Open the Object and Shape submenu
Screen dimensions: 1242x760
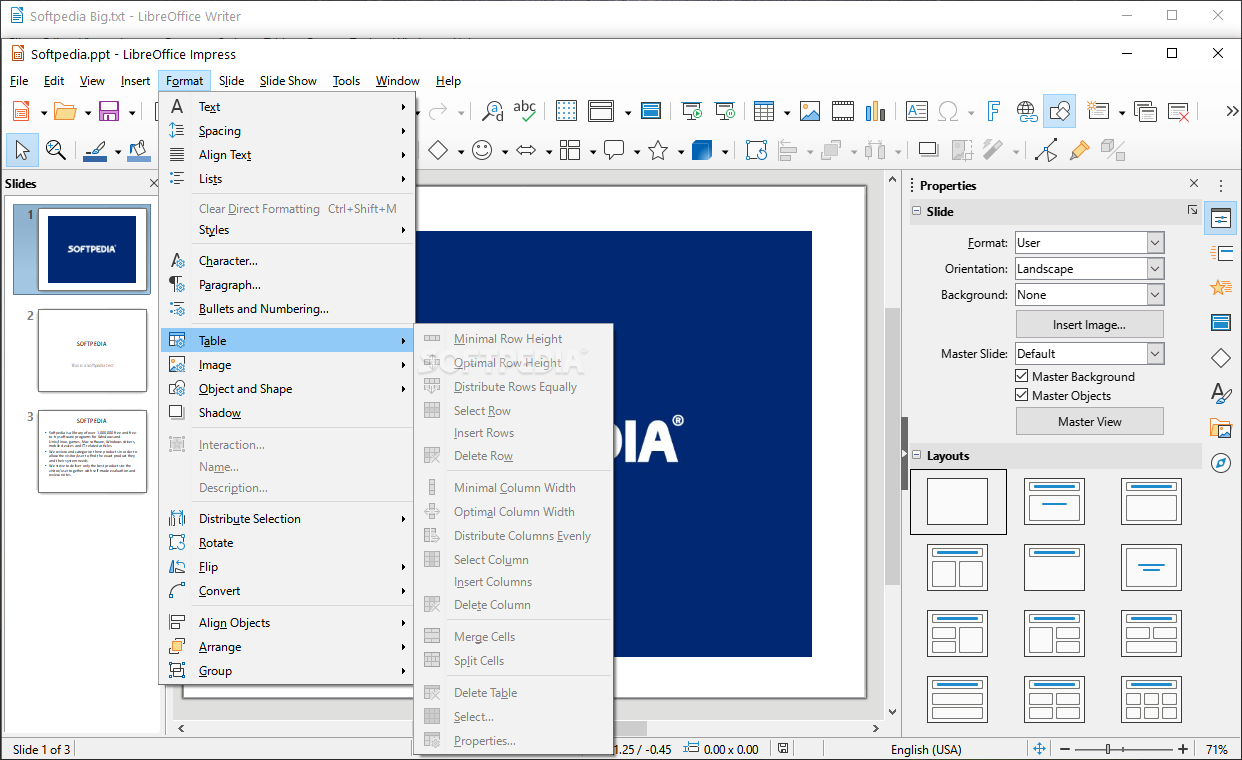[x=287, y=389]
